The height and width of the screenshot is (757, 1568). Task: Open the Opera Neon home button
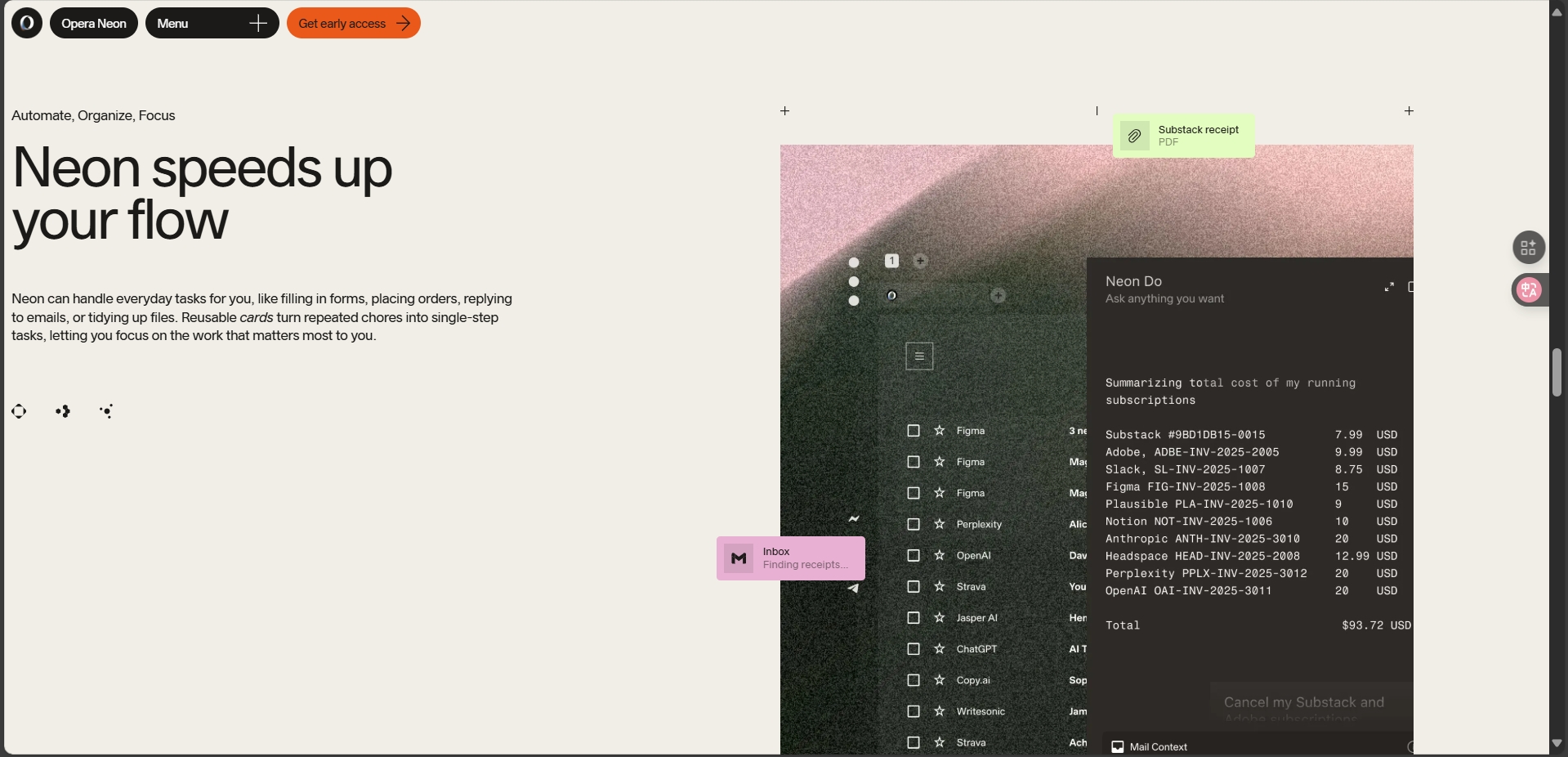[x=94, y=23]
